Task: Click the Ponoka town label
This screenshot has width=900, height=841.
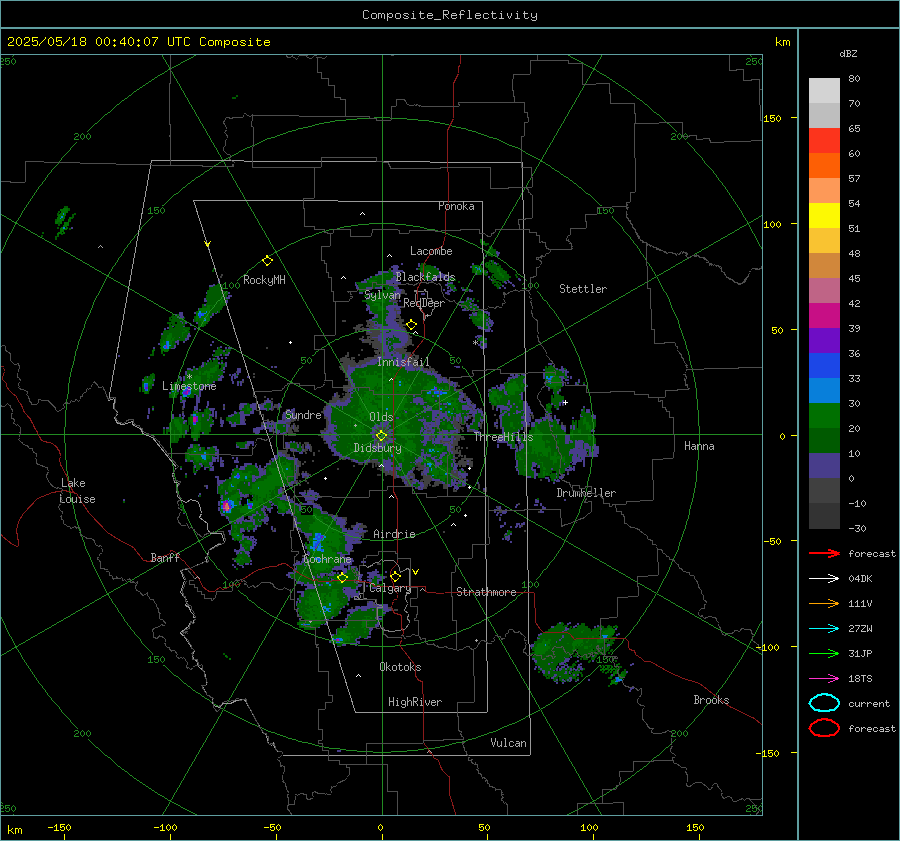Action: tap(456, 206)
